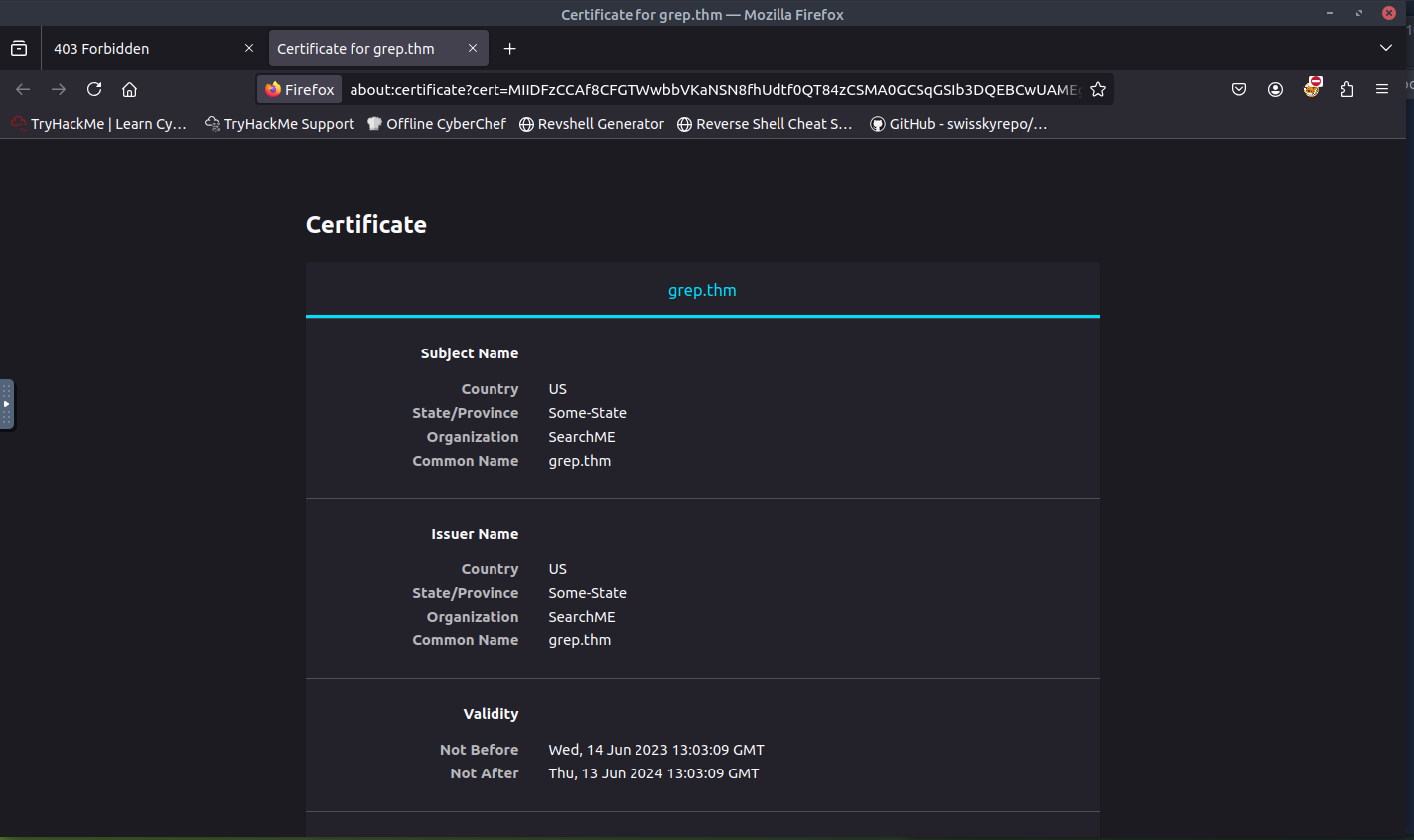Click the reload page icon
The height and width of the screenshot is (840, 1414).
[94, 89]
